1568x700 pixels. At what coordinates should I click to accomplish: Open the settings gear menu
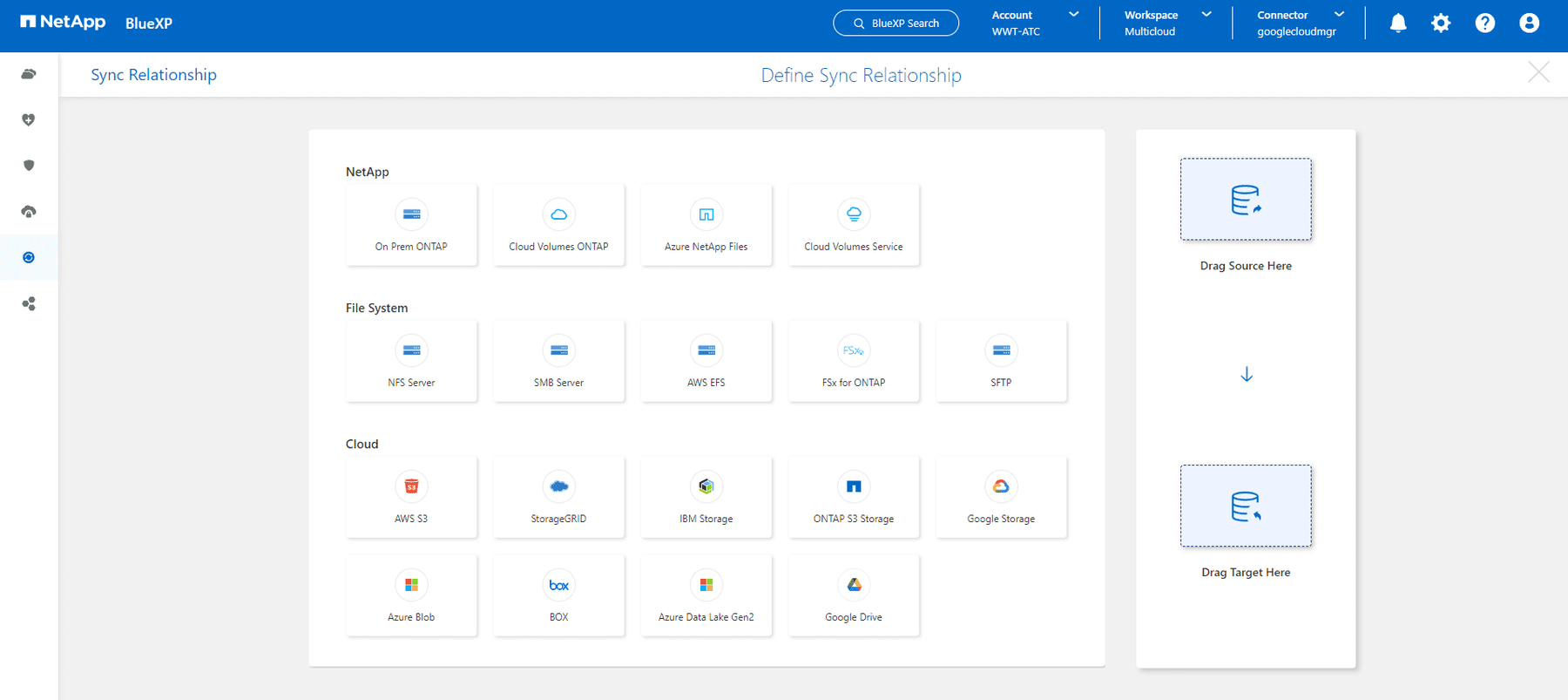1442,24
